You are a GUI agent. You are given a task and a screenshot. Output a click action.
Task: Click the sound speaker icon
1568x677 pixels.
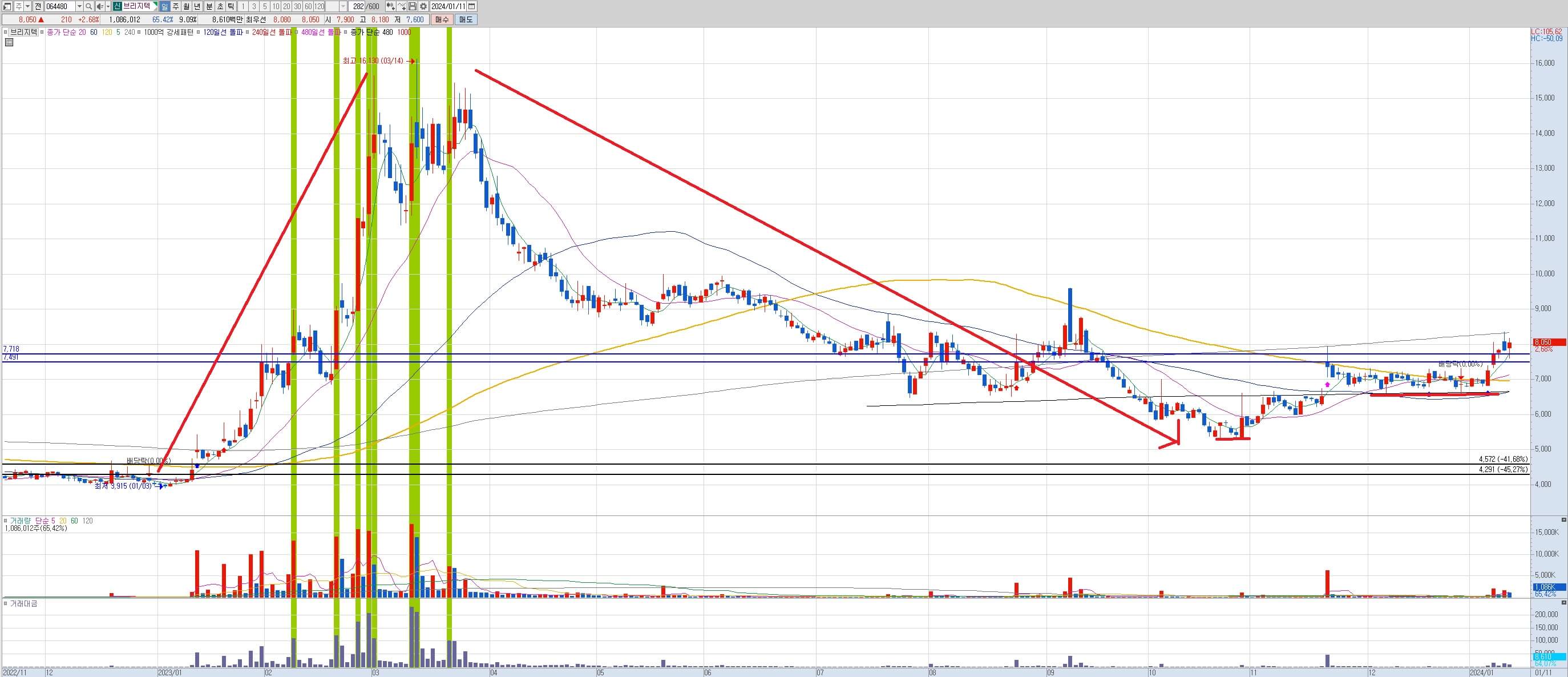[x=100, y=7]
